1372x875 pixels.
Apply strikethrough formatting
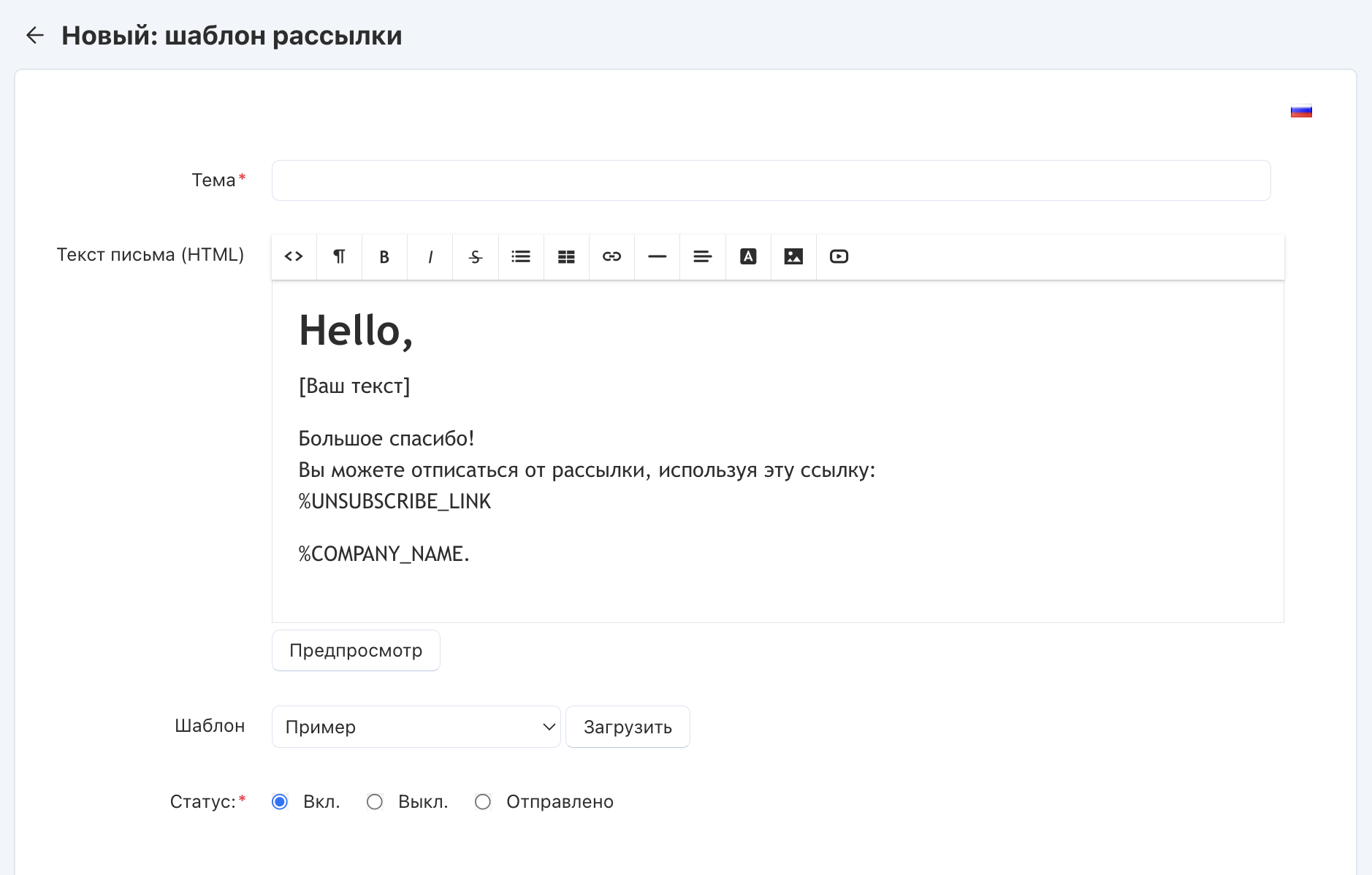tap(476, 256)
